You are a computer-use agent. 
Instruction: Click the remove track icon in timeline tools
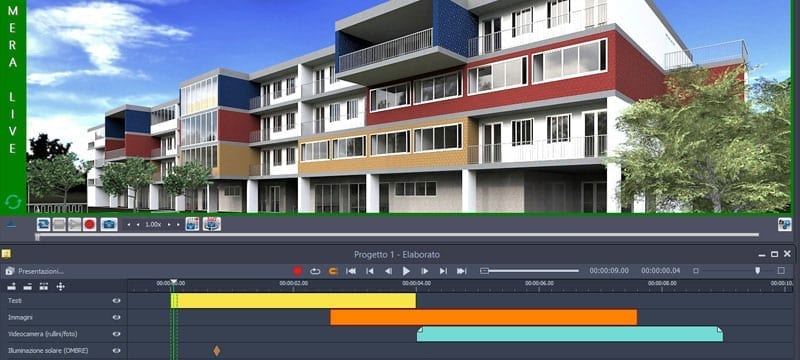coord(28,287)
